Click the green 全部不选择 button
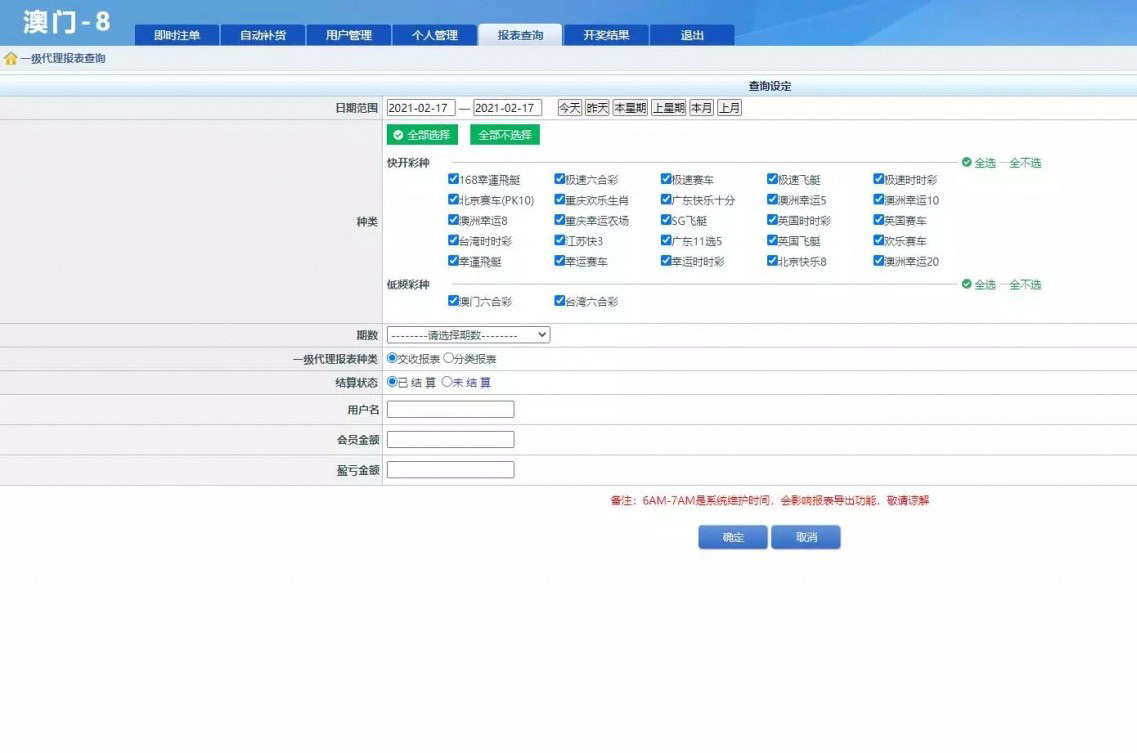The width and height of the screenshot is (1137, 753). (504, 135)
